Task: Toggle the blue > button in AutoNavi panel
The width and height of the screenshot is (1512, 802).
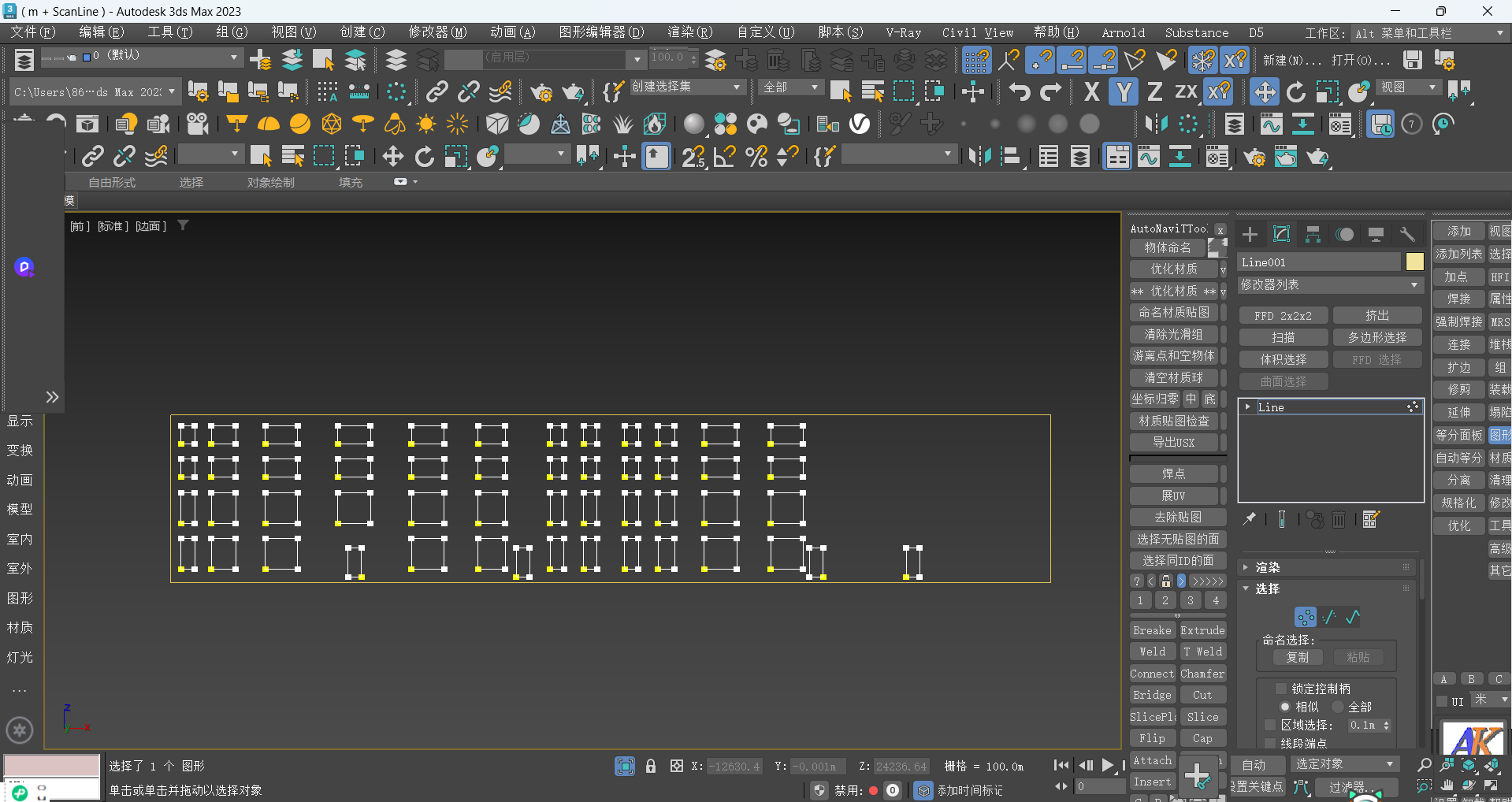Action: click(x=1181, y=581)
